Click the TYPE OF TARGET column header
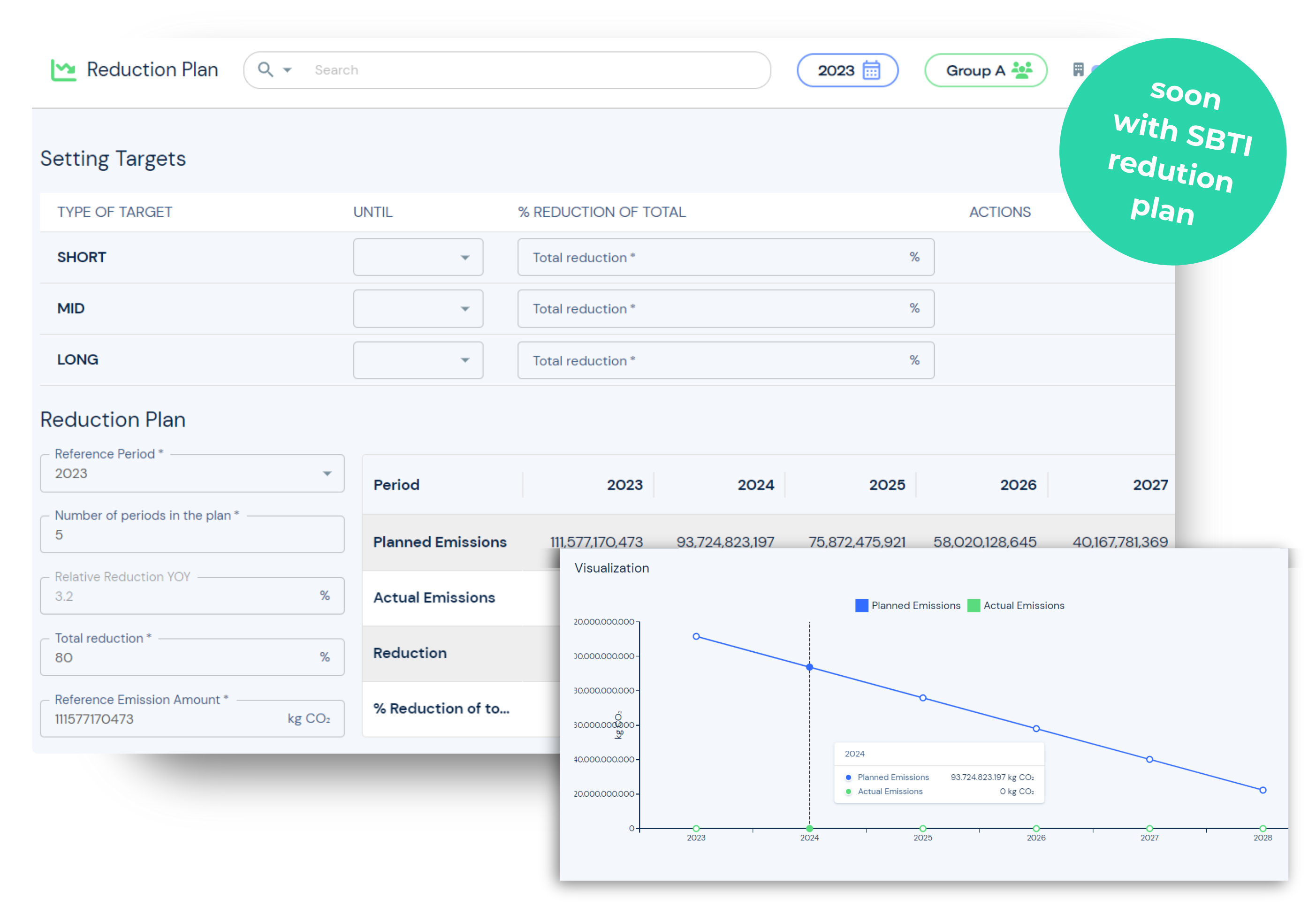This screenshot has height=915, width=1316. tap(114, 212)
